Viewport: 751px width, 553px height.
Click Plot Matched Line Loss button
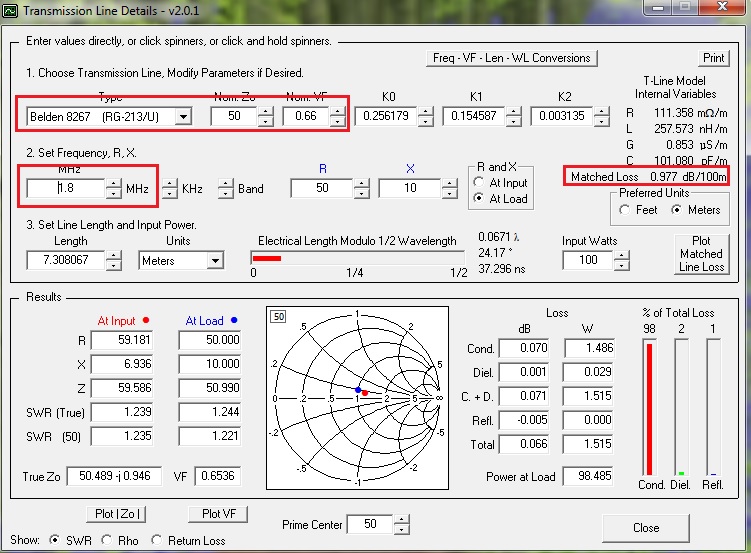702,254
